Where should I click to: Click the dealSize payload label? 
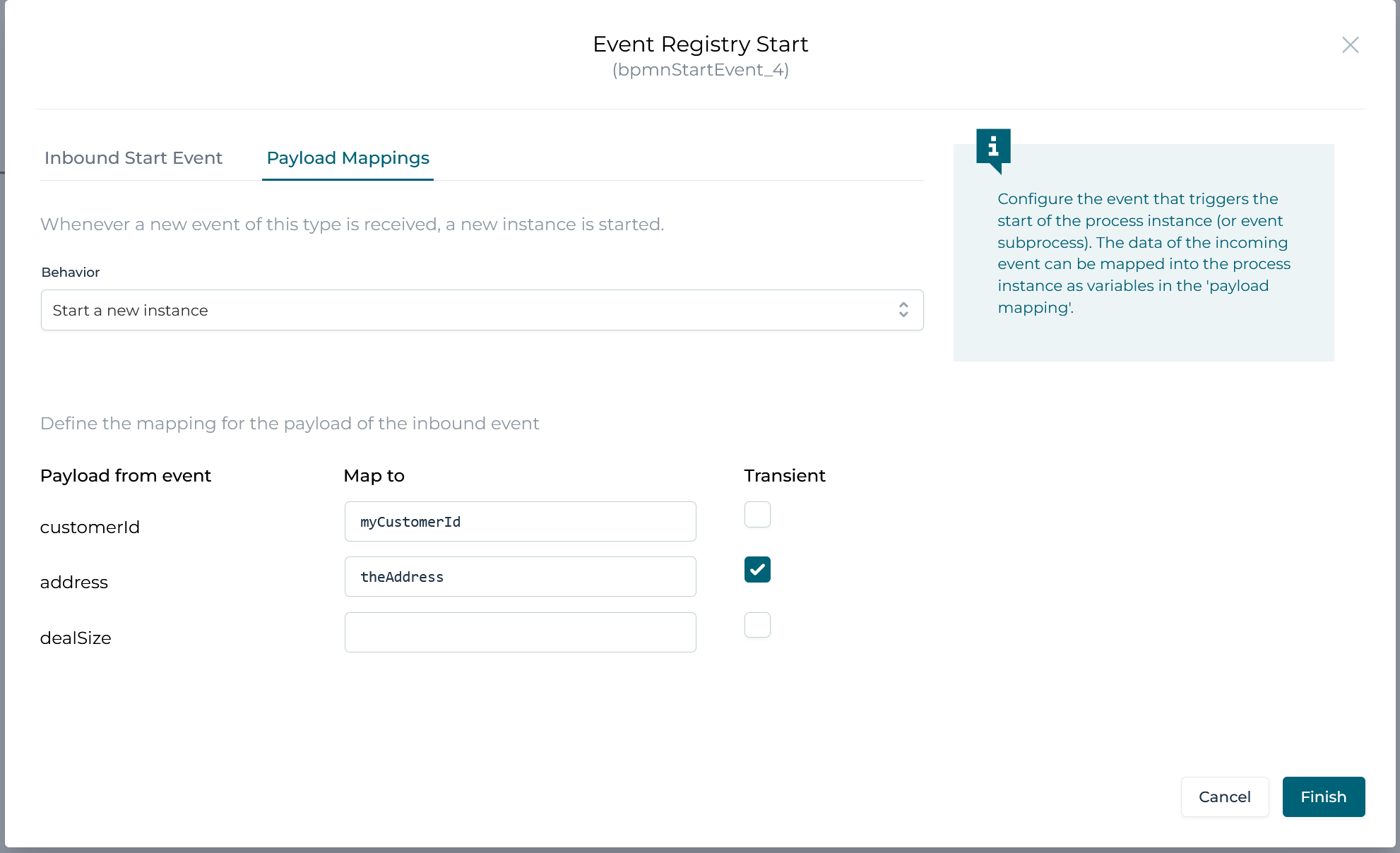76,638
